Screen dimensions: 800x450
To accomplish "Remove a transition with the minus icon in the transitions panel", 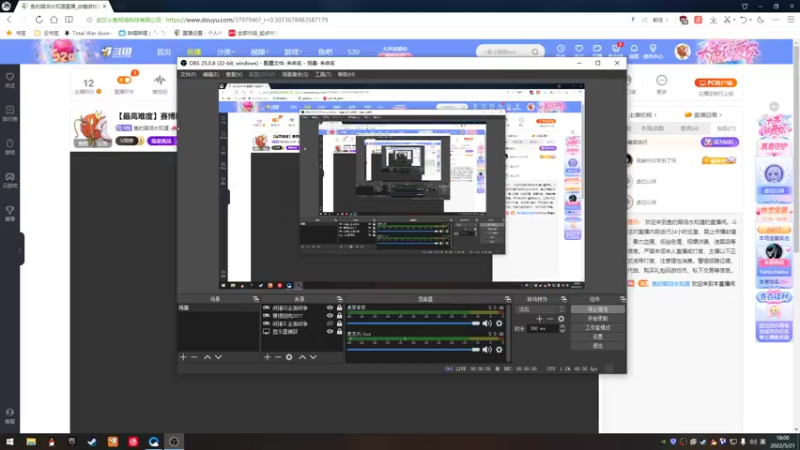I will tap(550, 319).
